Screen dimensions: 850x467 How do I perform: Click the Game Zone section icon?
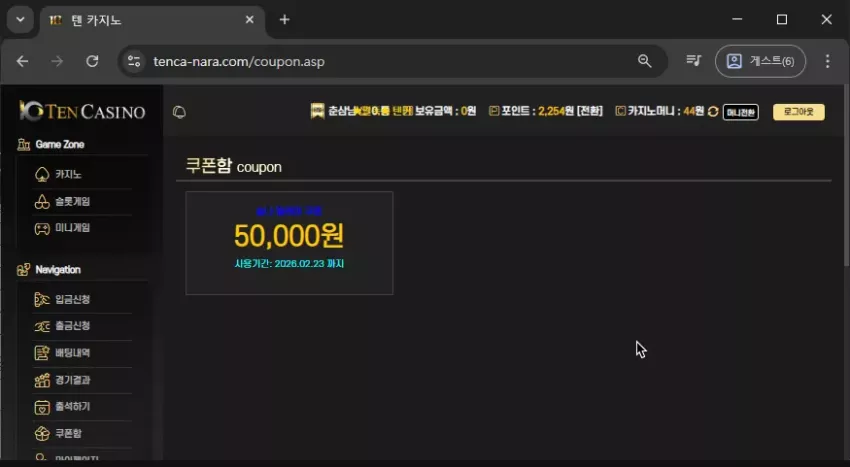pos(23,144)
